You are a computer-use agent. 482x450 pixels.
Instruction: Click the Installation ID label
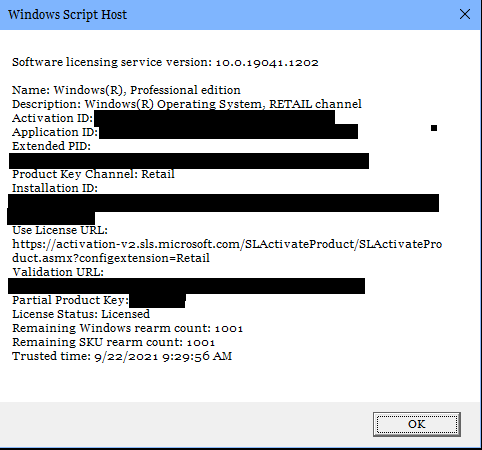[55, 188]
